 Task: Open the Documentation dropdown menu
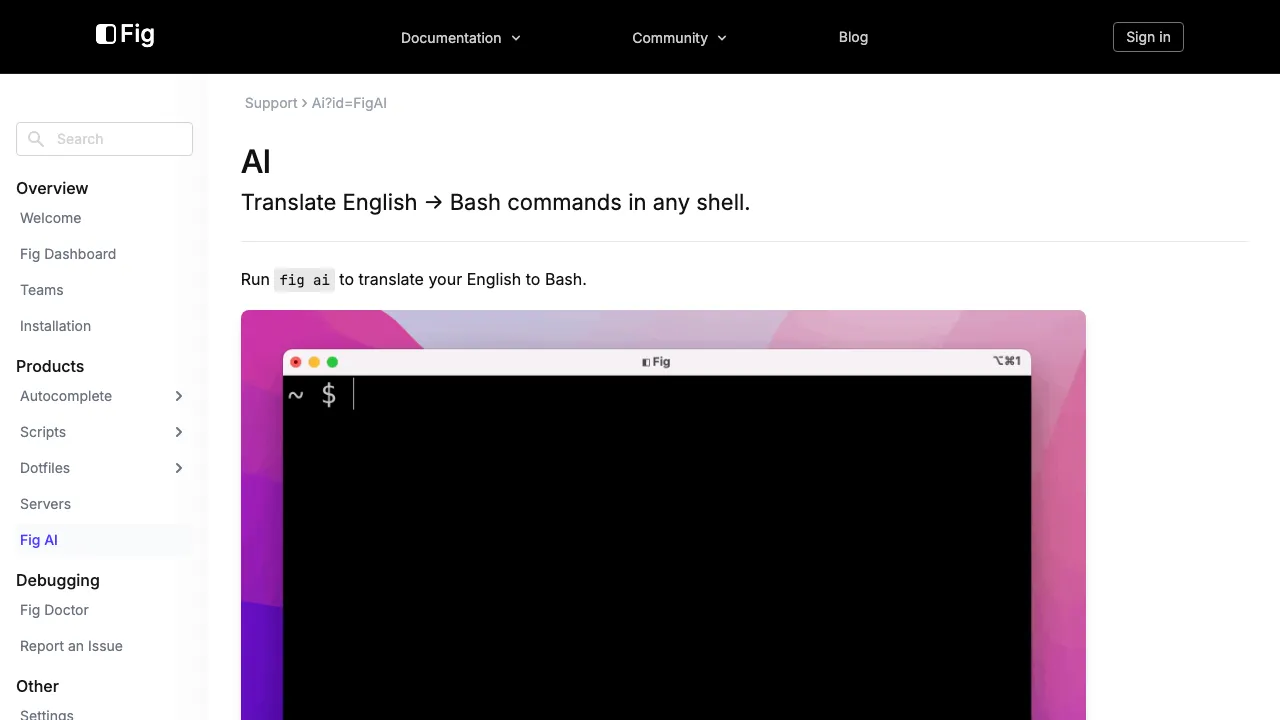[x=460, y=38]
